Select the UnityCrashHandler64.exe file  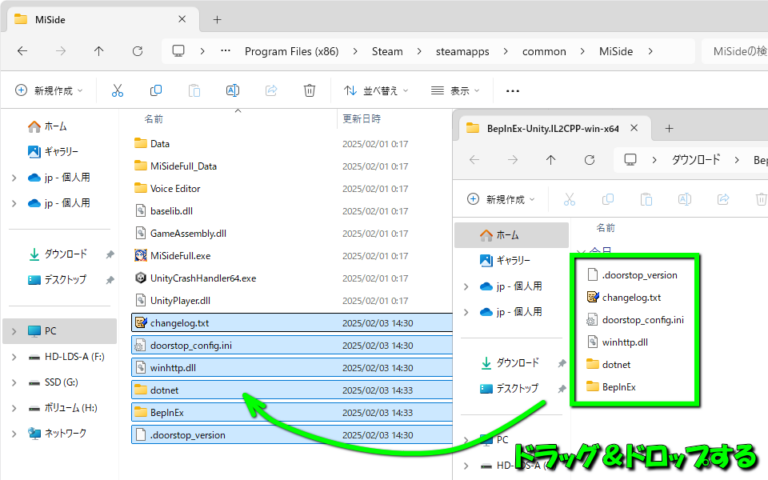[x=202, y=277]
